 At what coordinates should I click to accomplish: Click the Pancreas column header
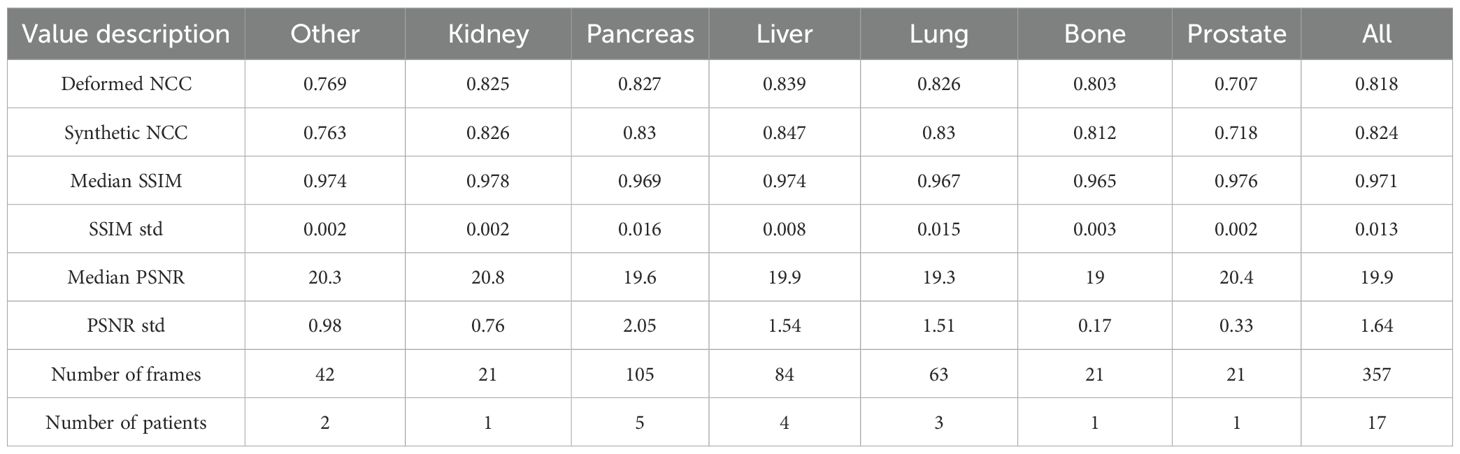640,34
